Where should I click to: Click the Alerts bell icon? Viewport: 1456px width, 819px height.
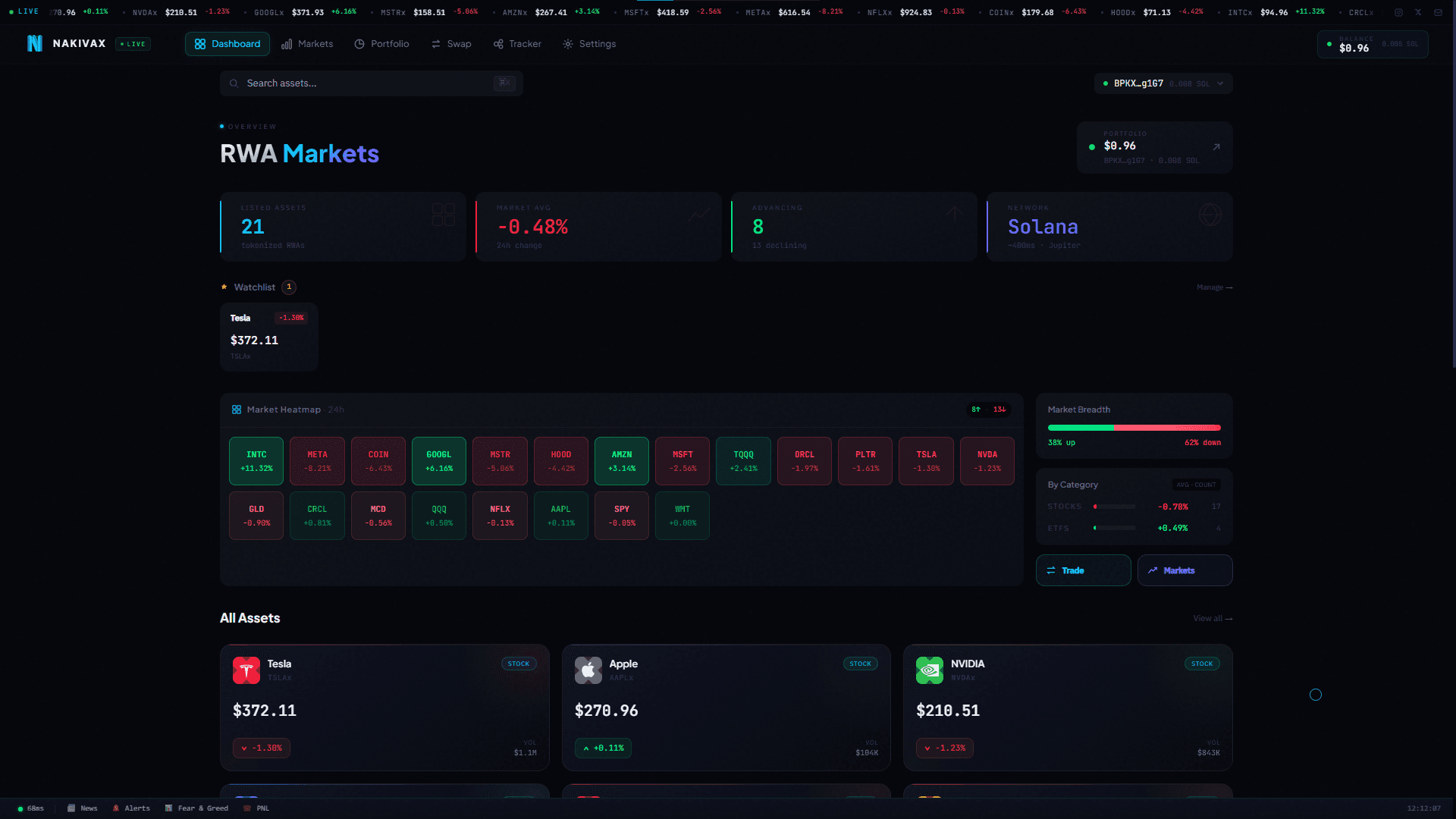click(116, 808)
